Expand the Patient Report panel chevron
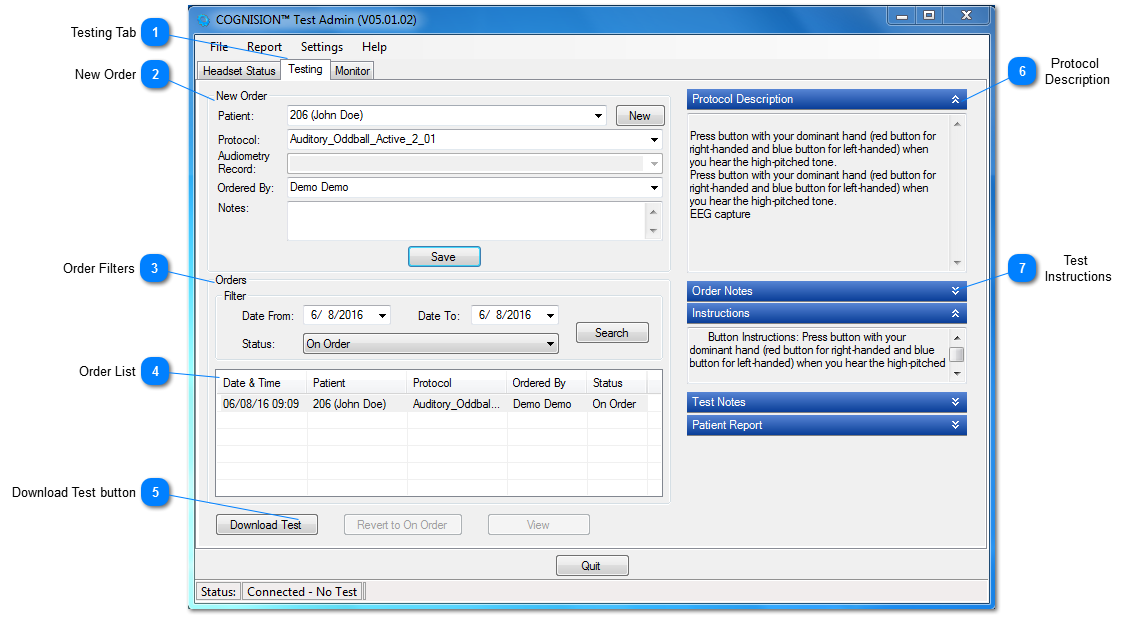This screenshot has width=1128, height=618. point(955,425)
